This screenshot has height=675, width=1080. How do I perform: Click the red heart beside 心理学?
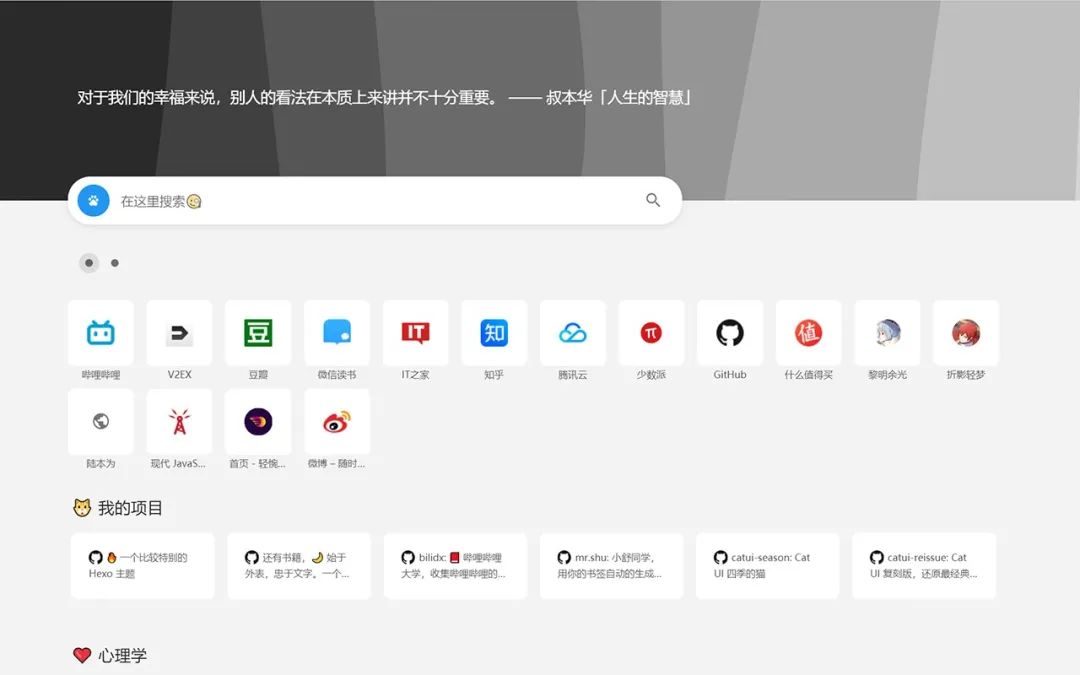click(82, 655)
